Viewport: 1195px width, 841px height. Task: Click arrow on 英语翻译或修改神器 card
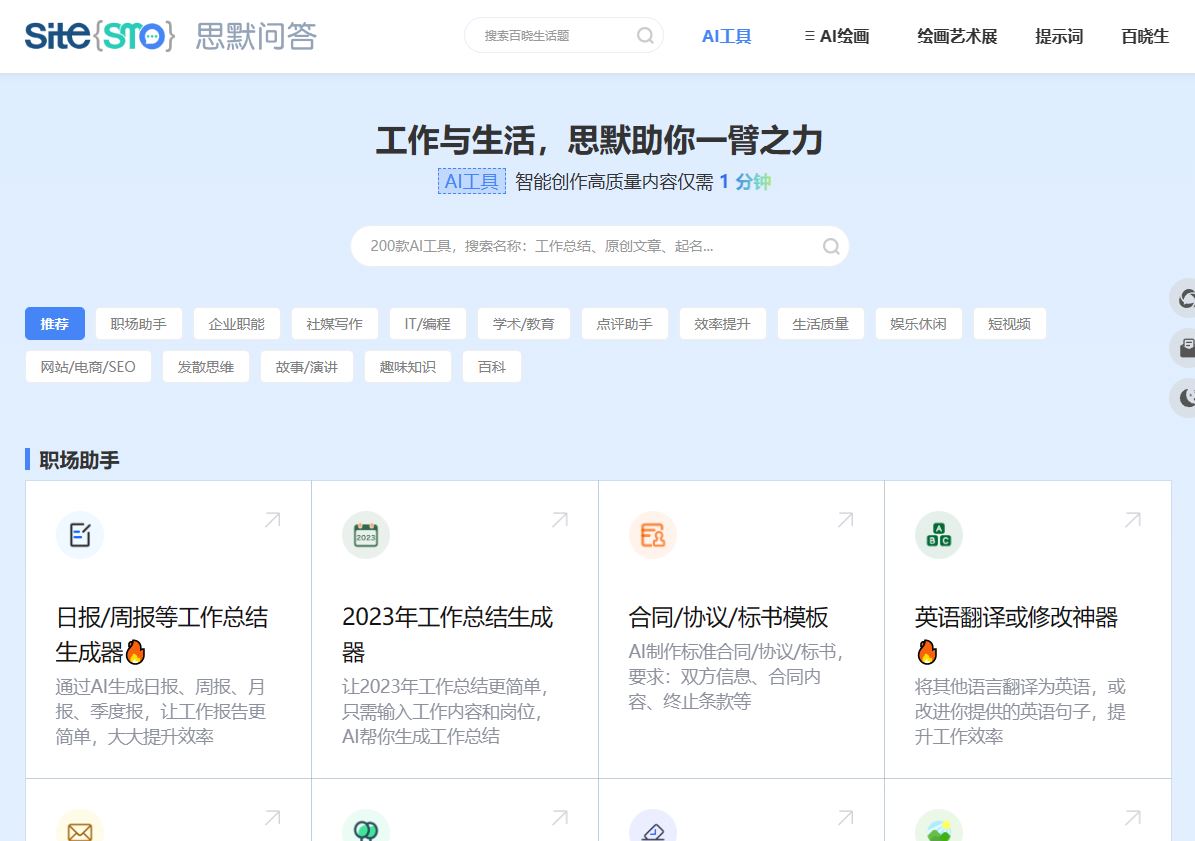(x=1133, y=520)
